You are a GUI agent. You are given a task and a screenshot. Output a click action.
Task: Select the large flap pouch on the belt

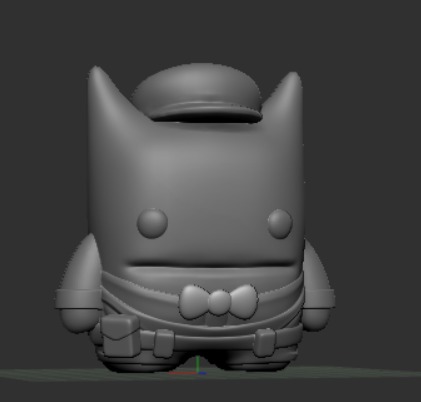pos(120,336)
